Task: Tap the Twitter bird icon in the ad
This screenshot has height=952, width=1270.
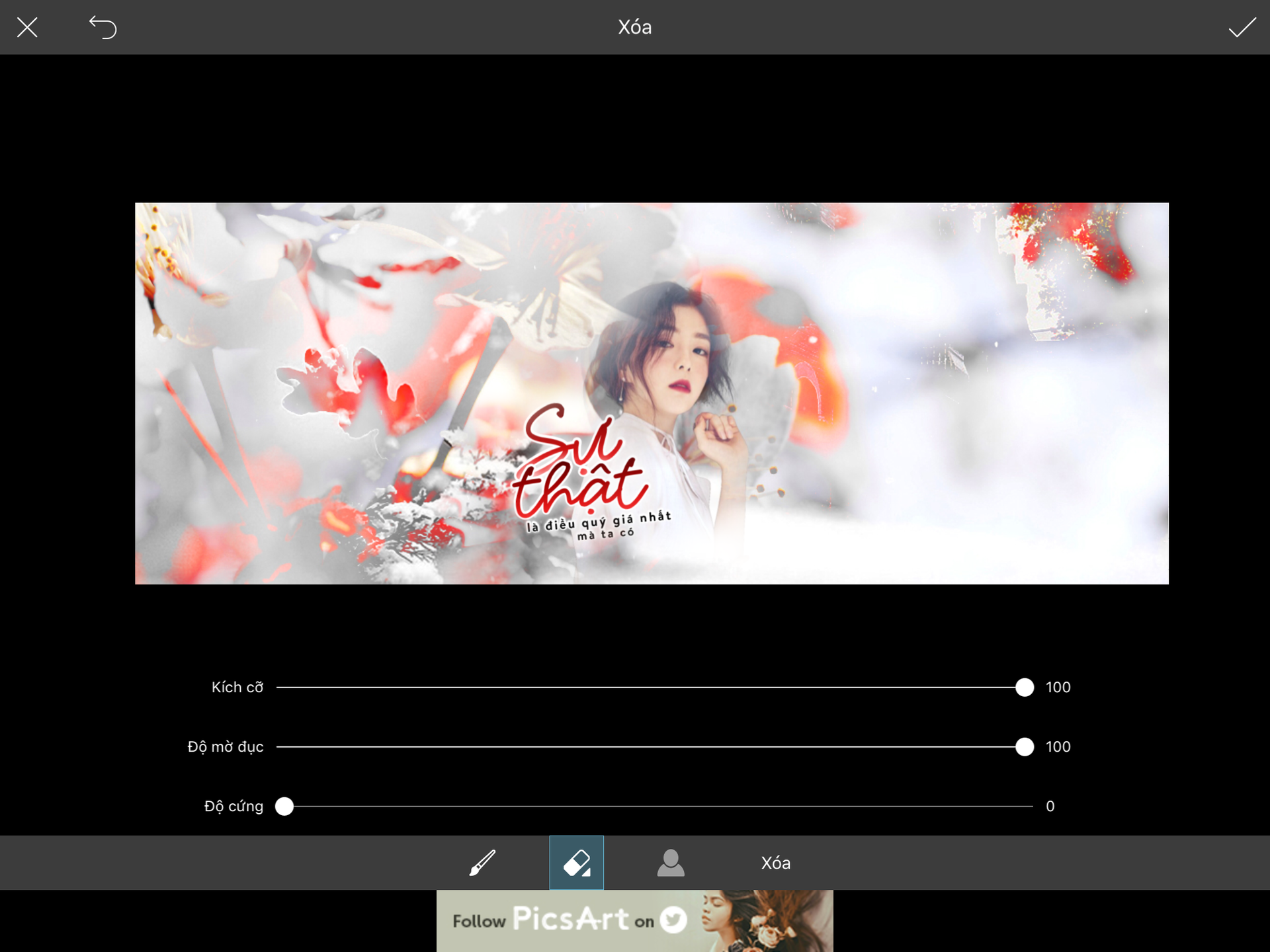Action: pos(673,920)
